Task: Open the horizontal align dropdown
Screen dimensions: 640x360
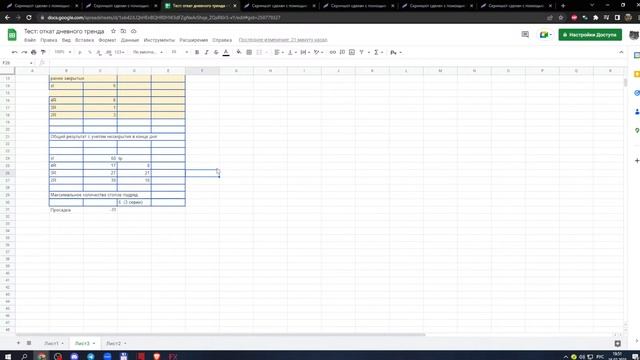Action: coord(279,52)
